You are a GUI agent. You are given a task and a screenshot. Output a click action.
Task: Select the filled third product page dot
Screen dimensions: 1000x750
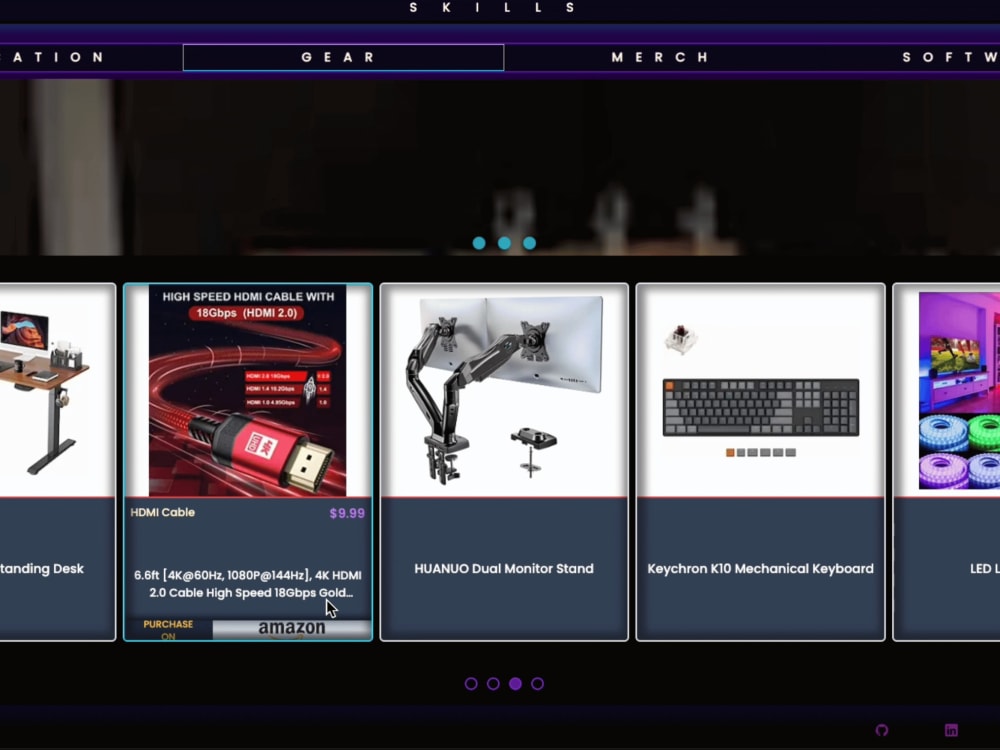point(515,684)
